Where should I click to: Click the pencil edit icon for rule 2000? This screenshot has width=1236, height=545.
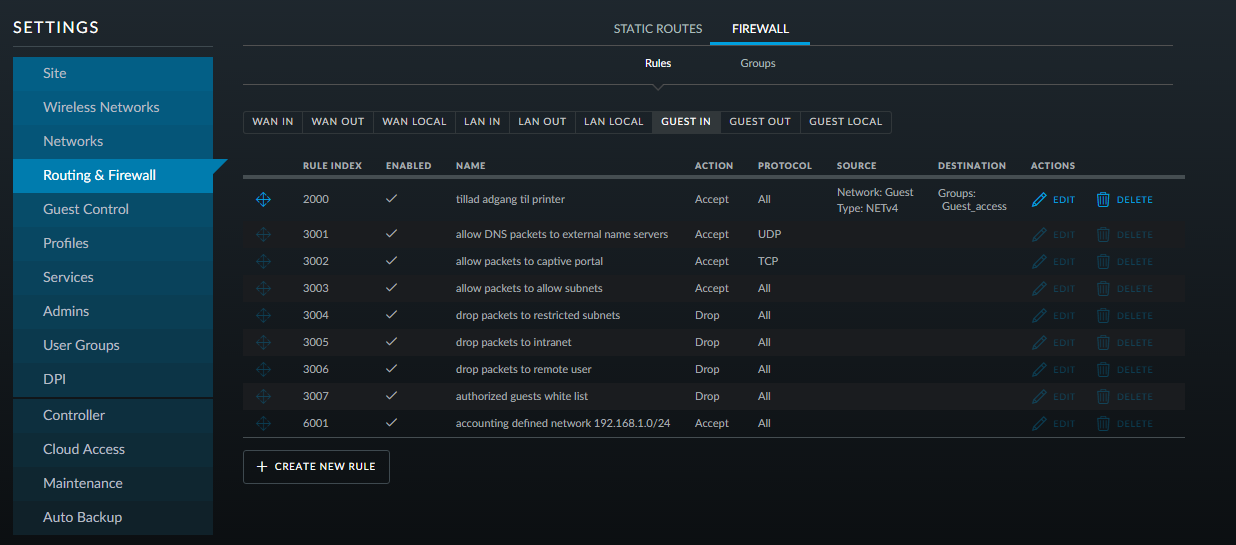[x=1039, y=200]
